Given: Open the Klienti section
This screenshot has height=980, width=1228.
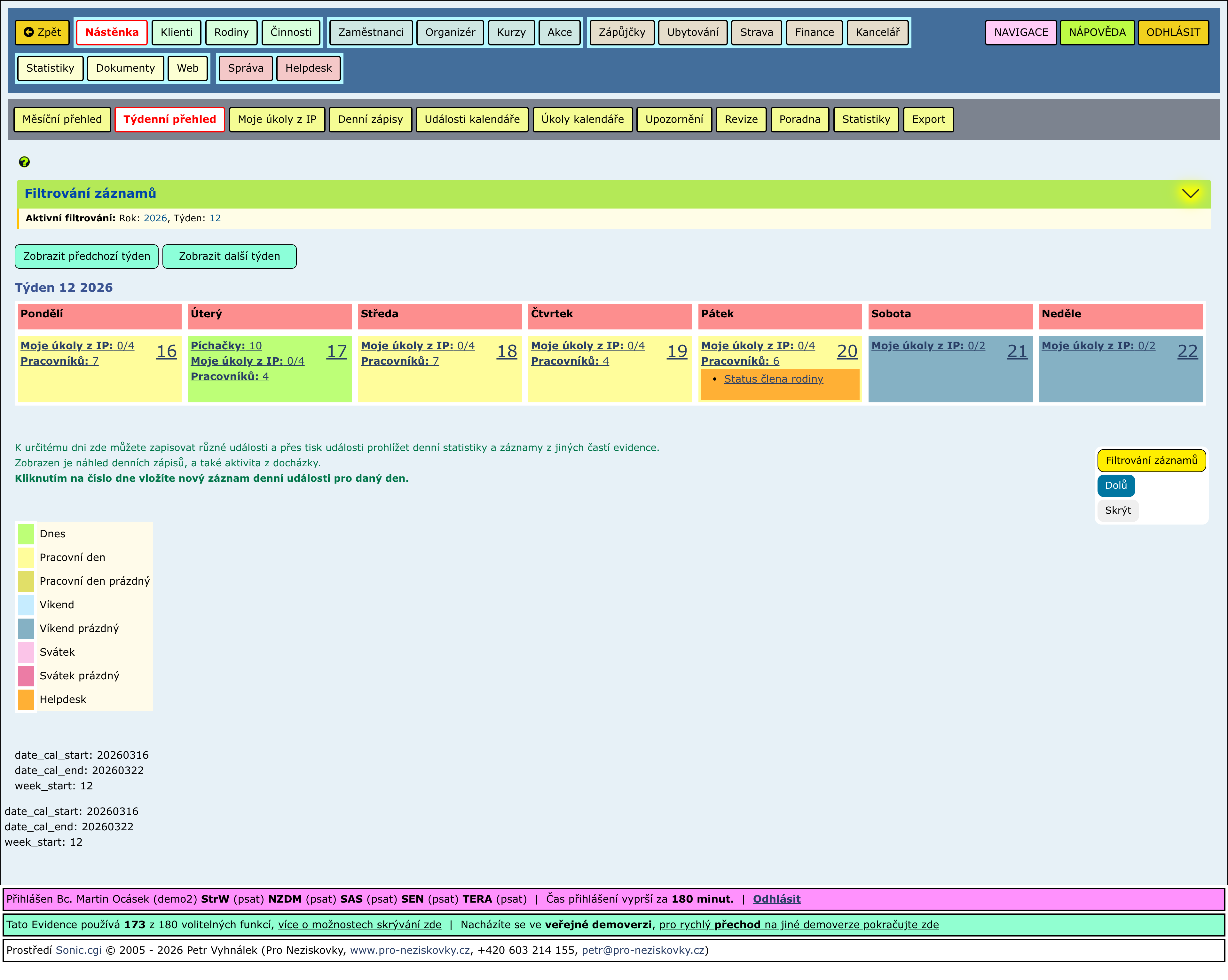Looking at the screenshot, I should point(176,33).
